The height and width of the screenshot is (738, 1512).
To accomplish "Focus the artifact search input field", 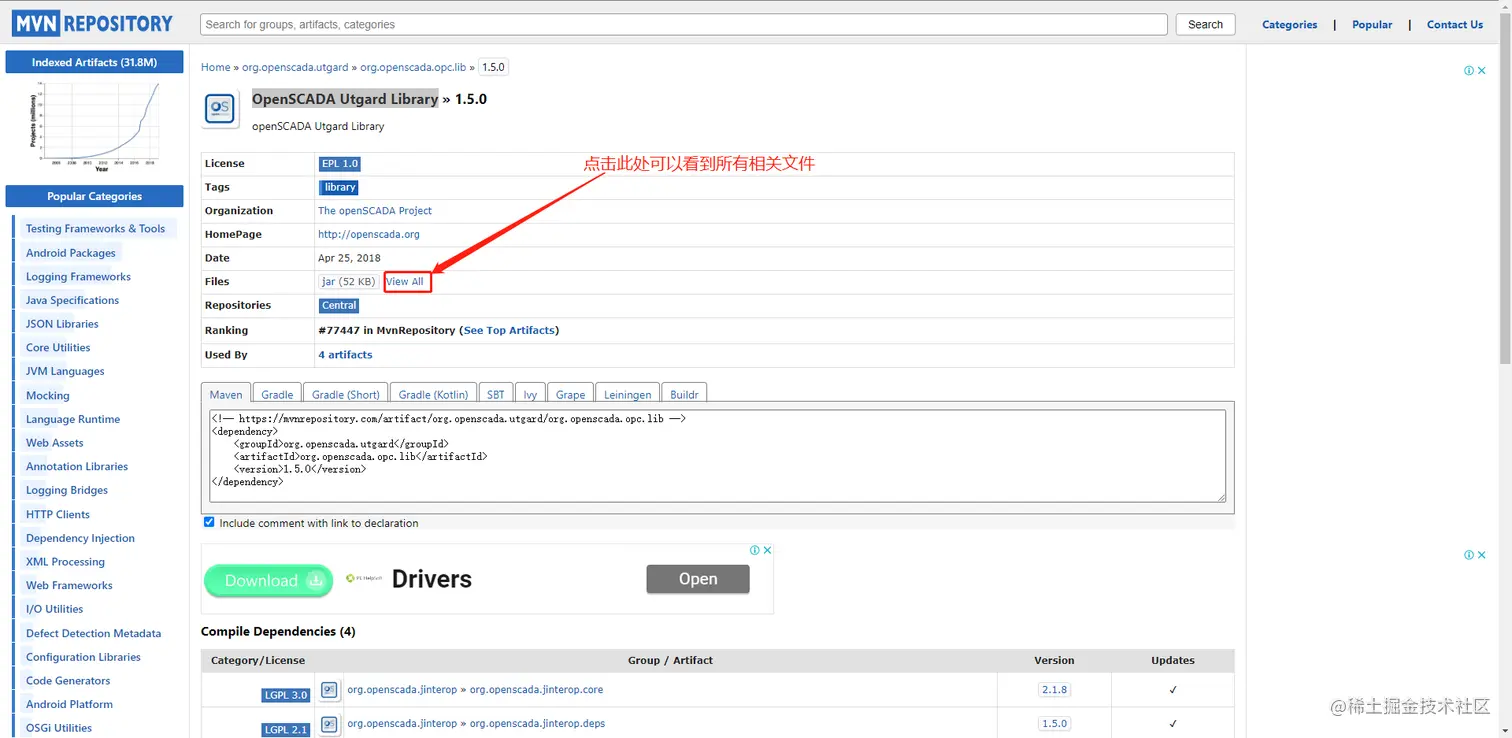I will (684, 24).
